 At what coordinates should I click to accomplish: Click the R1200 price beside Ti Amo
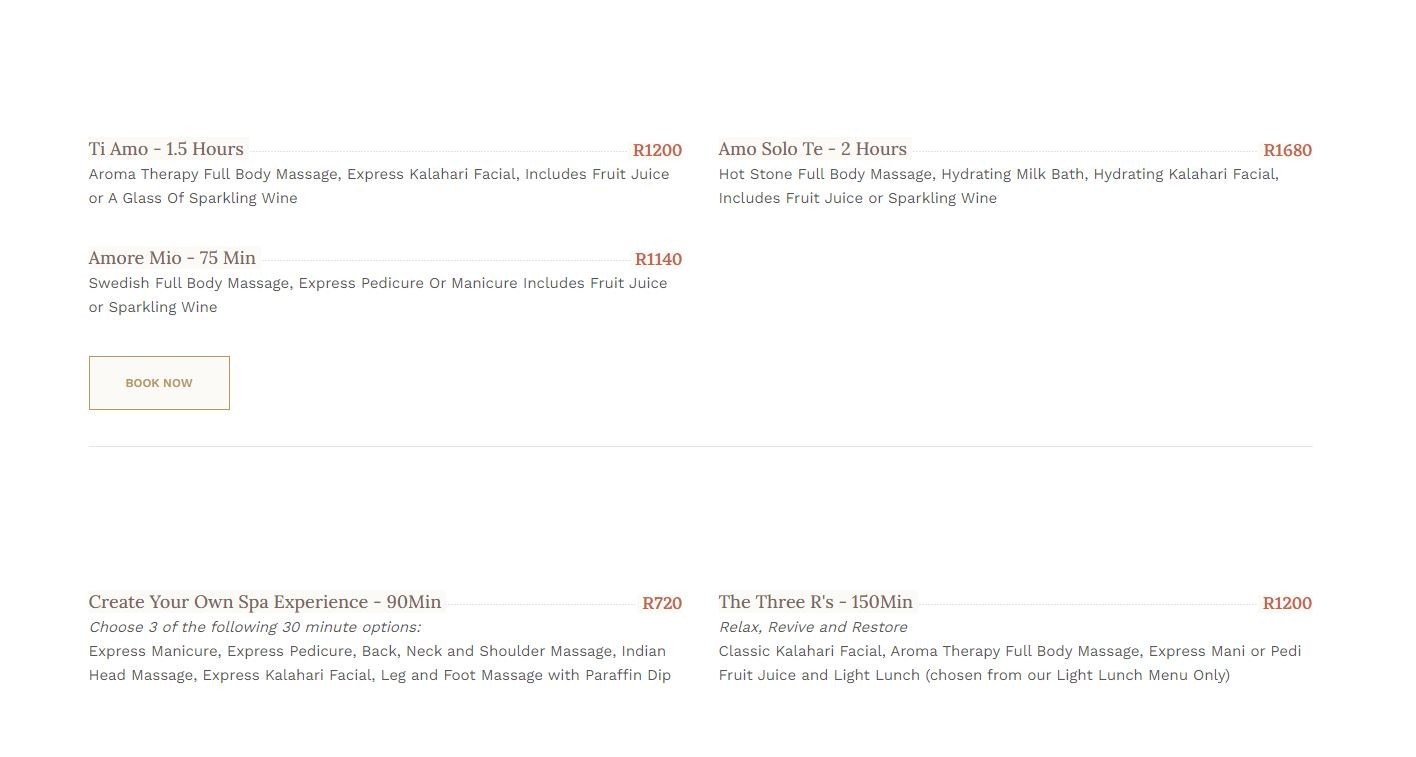coord(657,150)
